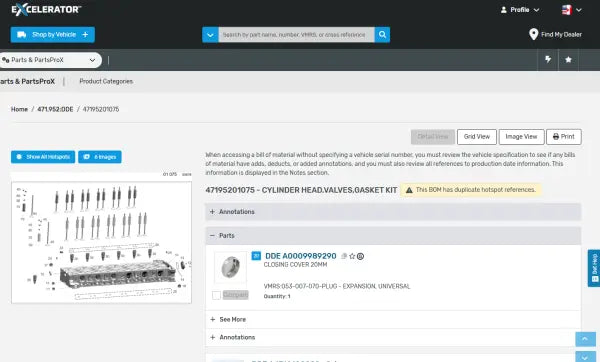Focus the part name search field
This screenshot has height=362, width=600.
click(296, 35)
